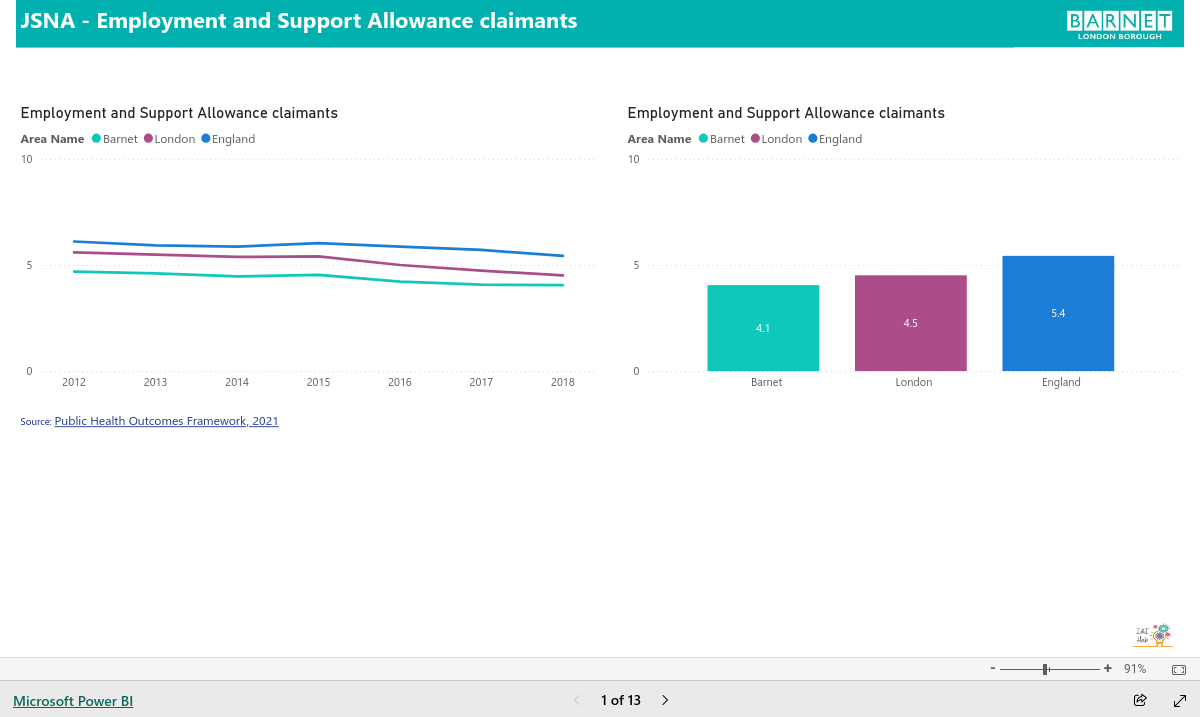Zoom in with the plus icon
Image resolution: width=1200 pixels, height=717 pixels.
[x=1108, y=668]
